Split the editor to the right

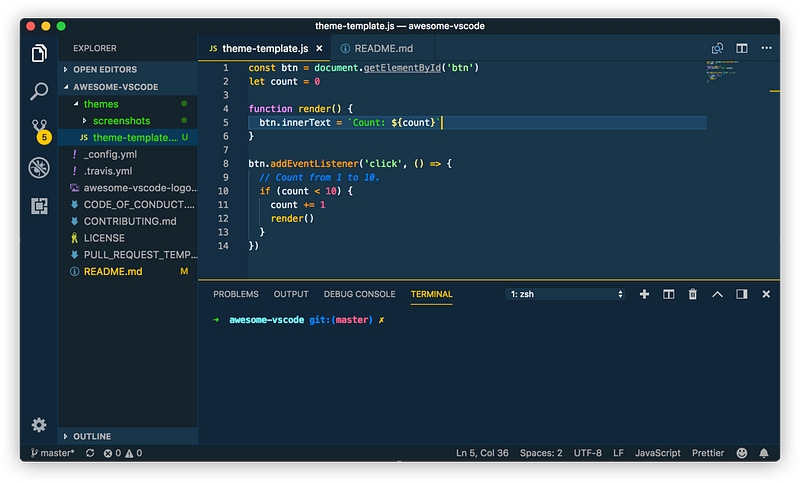[742, 48]
